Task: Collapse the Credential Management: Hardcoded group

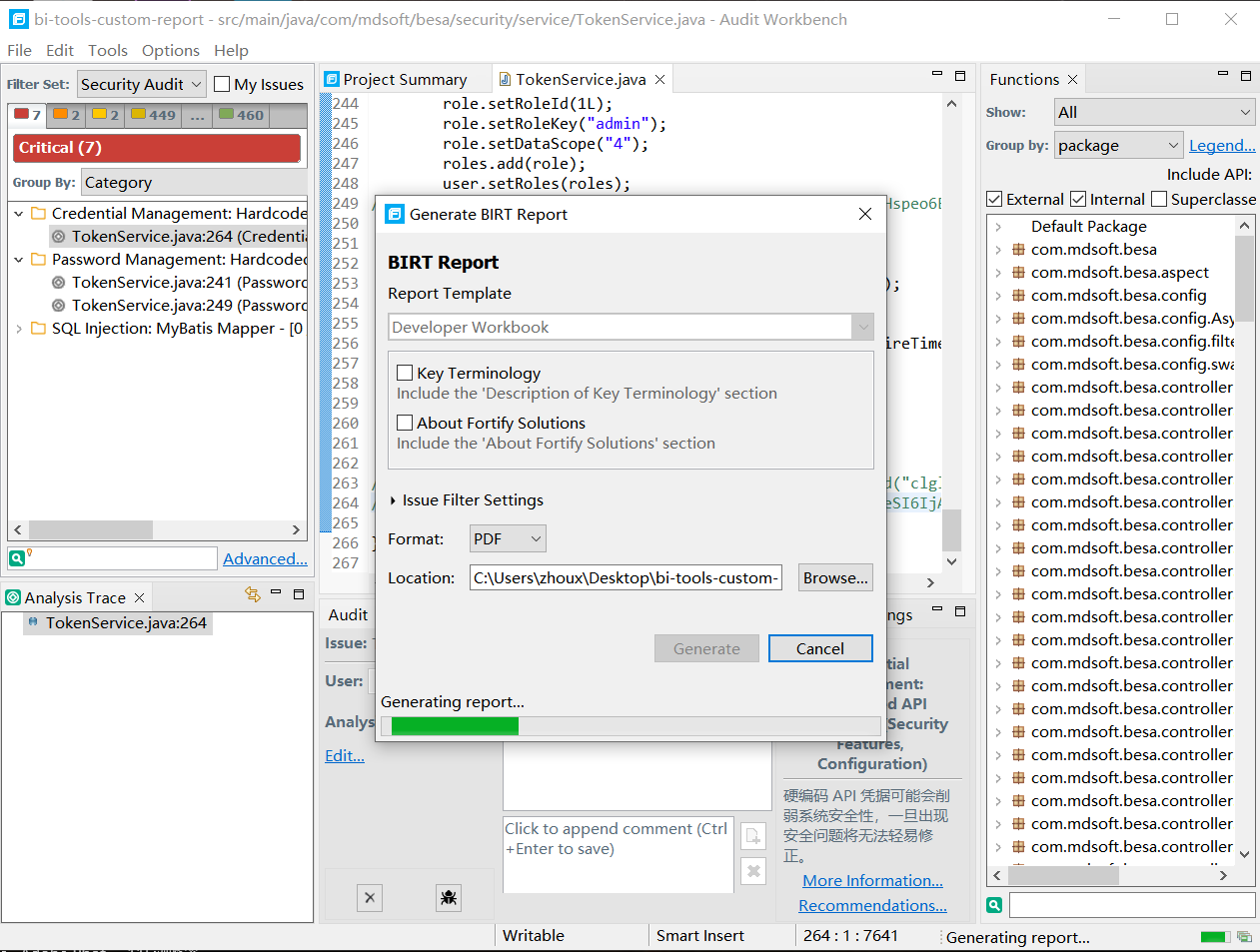Action: 19,213
